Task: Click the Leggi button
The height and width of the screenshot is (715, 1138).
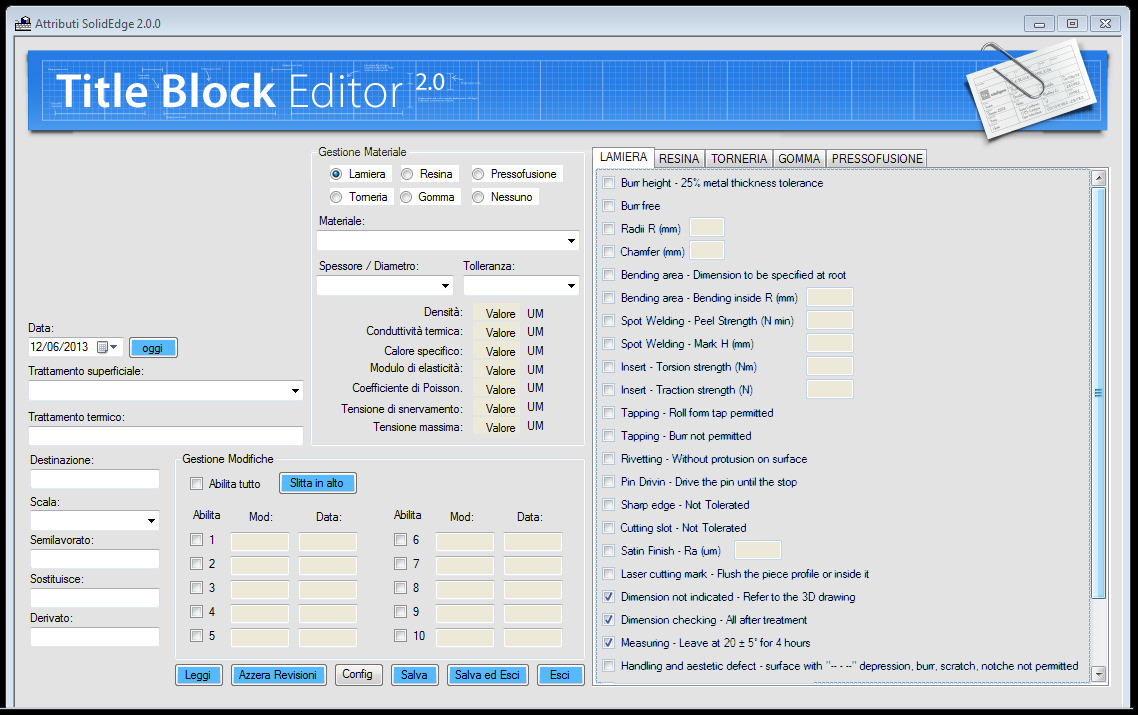Action: 197,675
